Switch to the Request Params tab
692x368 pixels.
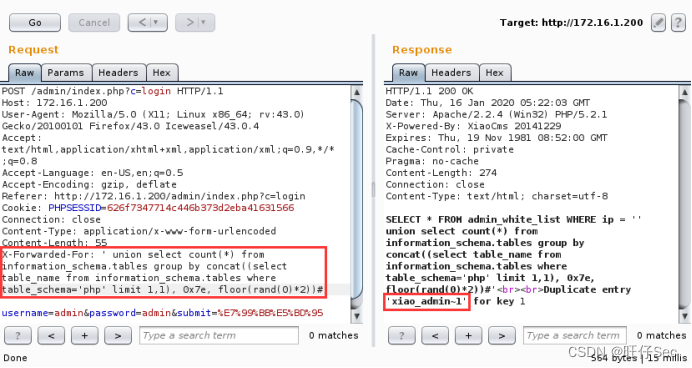pos(66,73)
